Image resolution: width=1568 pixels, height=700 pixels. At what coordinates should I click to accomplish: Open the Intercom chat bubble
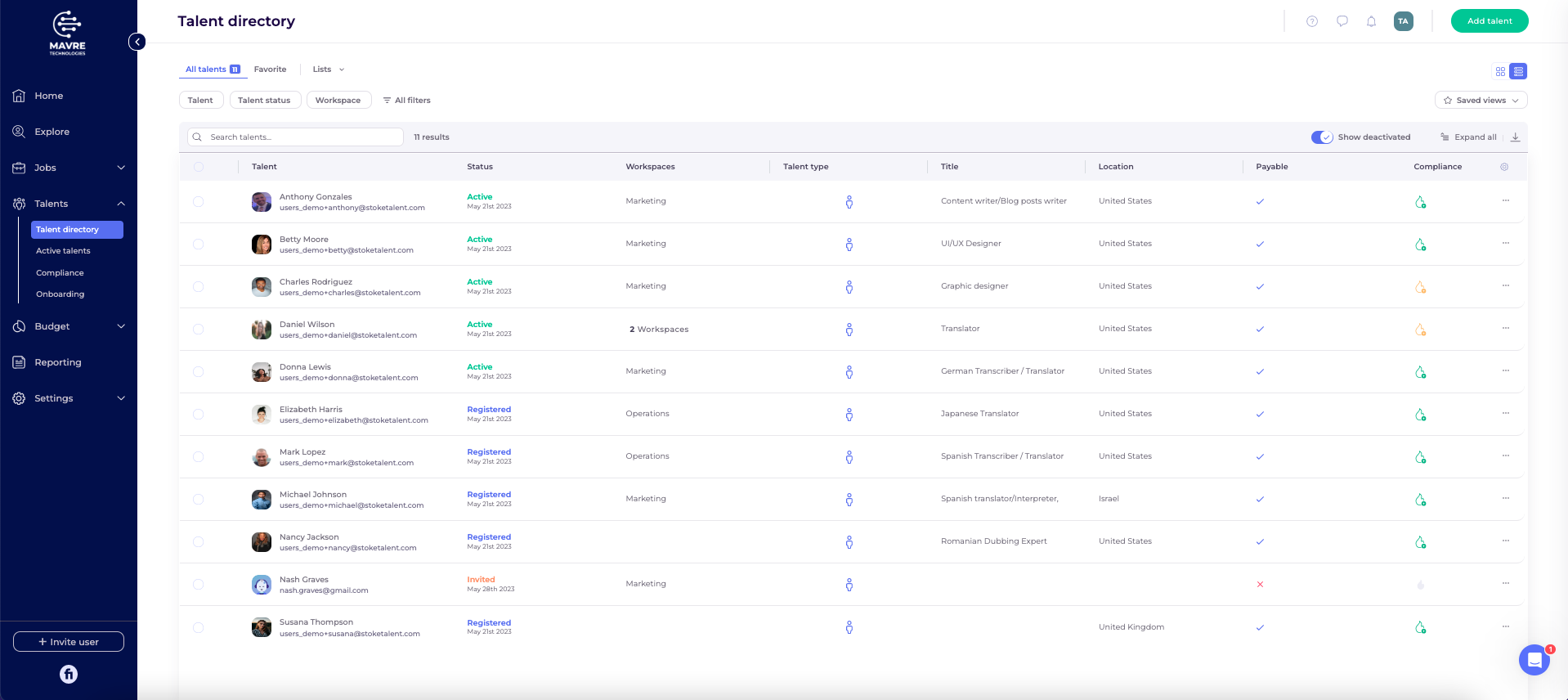(1534, 660)
